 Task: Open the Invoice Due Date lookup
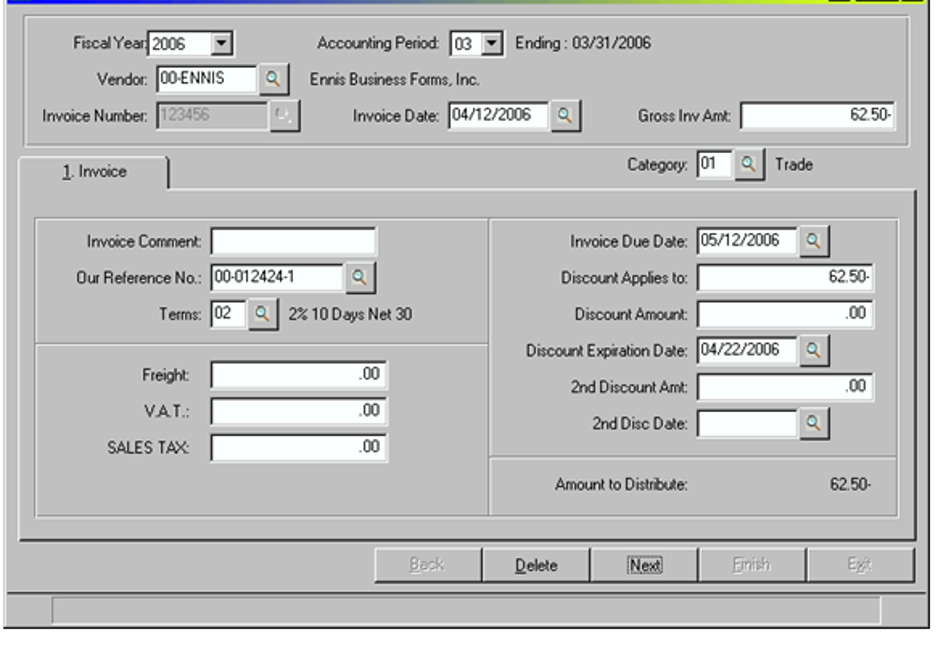(x=814, y=241)
